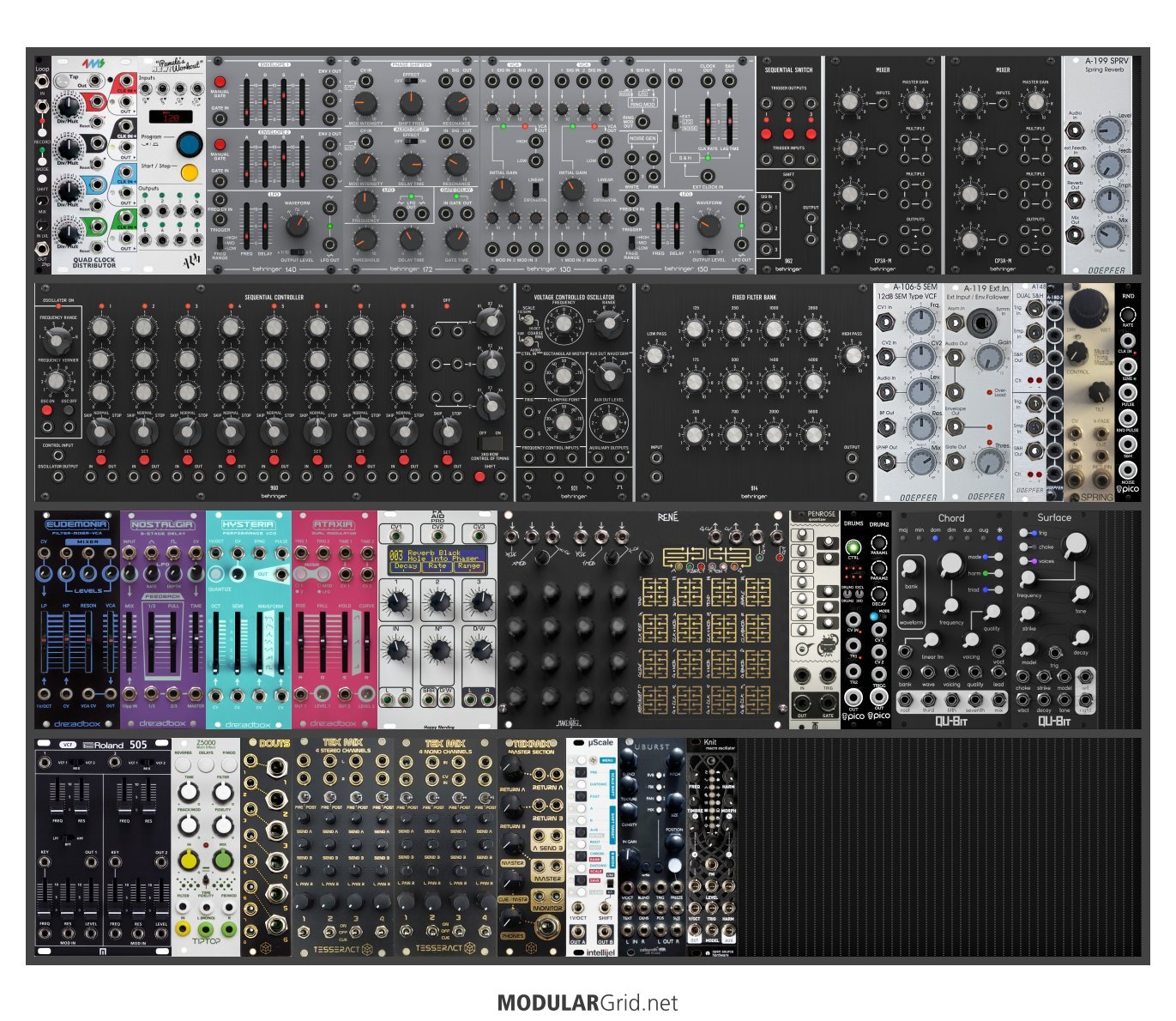Click the Waveform knob on Behringer 140 LFO
Viewport: 1176px width, 1021px height.
[x=298, y=226]
